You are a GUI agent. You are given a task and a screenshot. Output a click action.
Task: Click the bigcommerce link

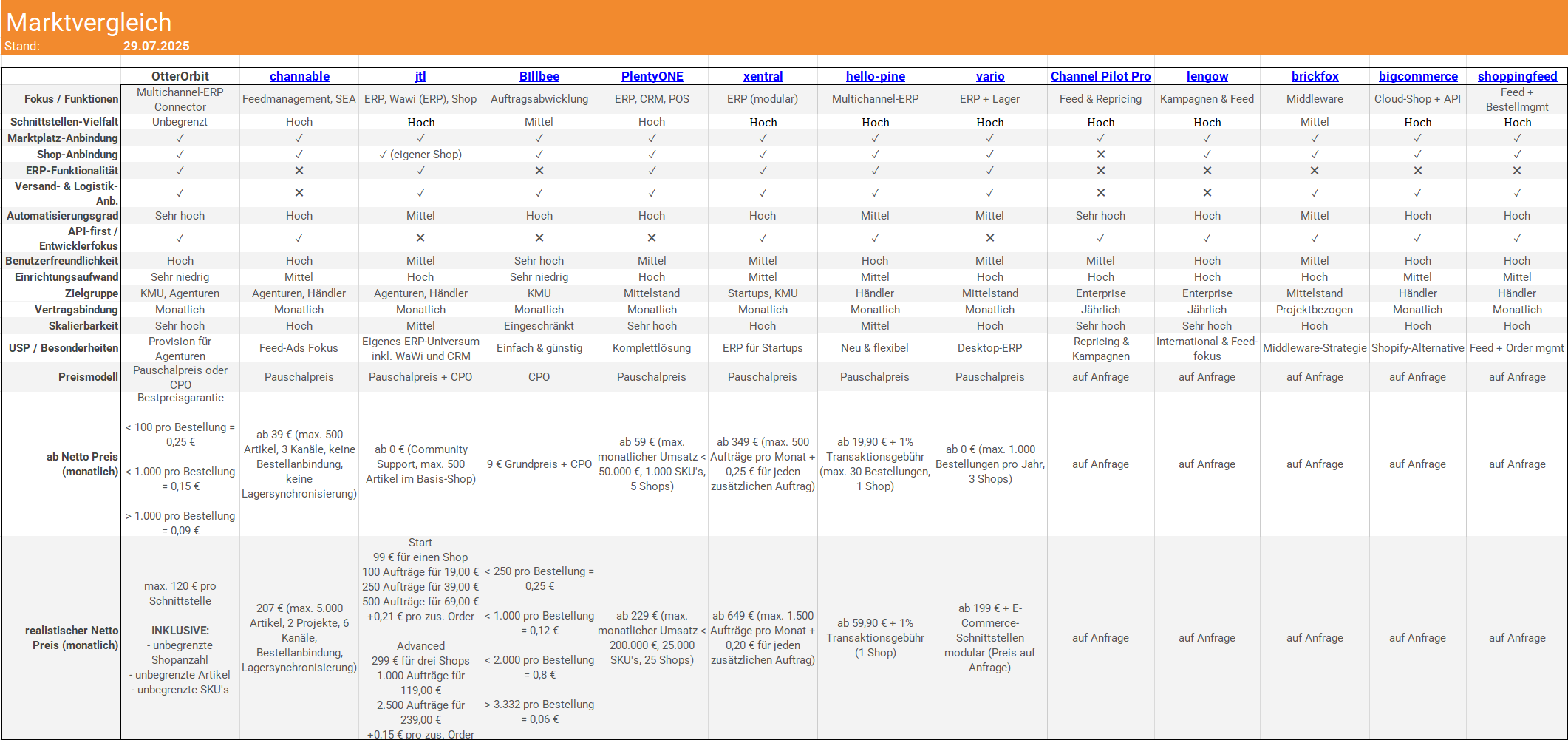click(1417, 76)
